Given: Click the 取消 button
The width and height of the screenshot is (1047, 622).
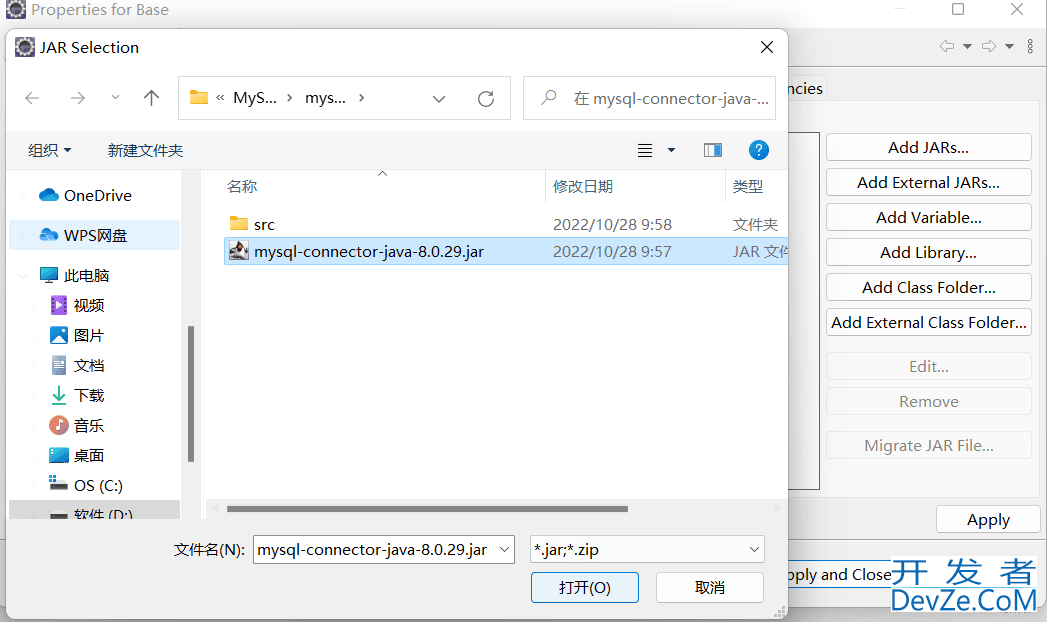Looking at the screenshot, I should (x=710, y=587).
